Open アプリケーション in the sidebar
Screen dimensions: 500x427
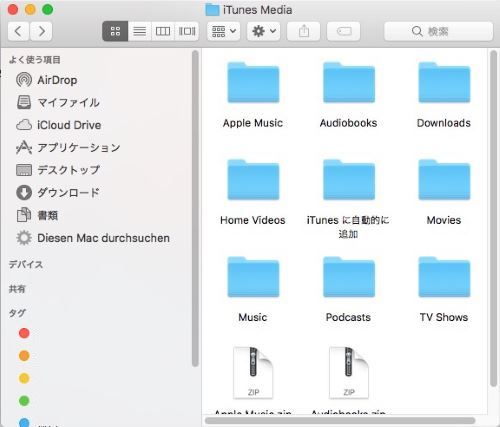[68, 147]
